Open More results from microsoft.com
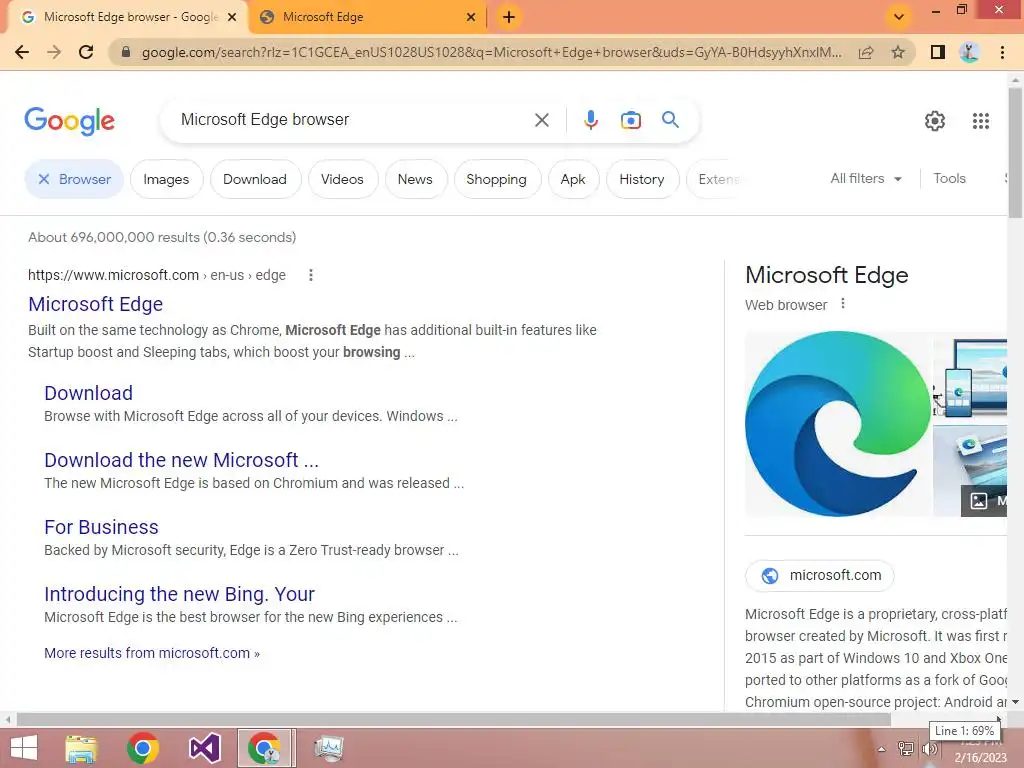 (152, 653)
